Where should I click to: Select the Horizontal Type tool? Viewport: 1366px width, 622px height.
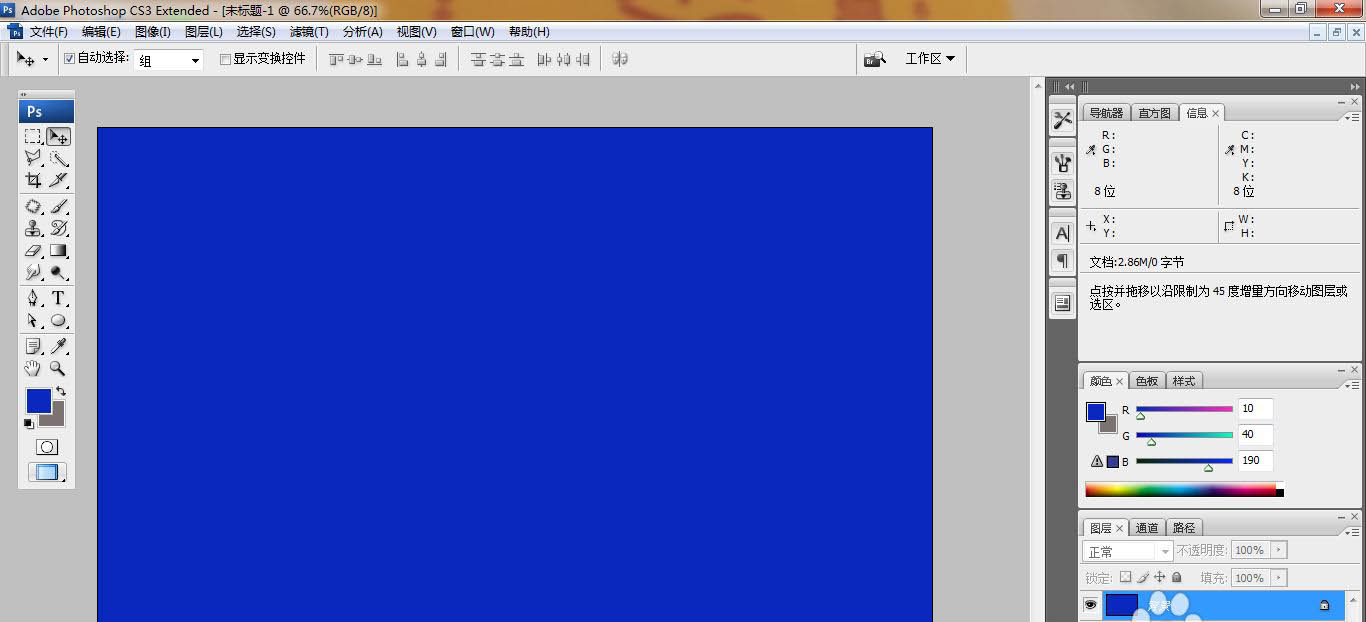point(59,299)
